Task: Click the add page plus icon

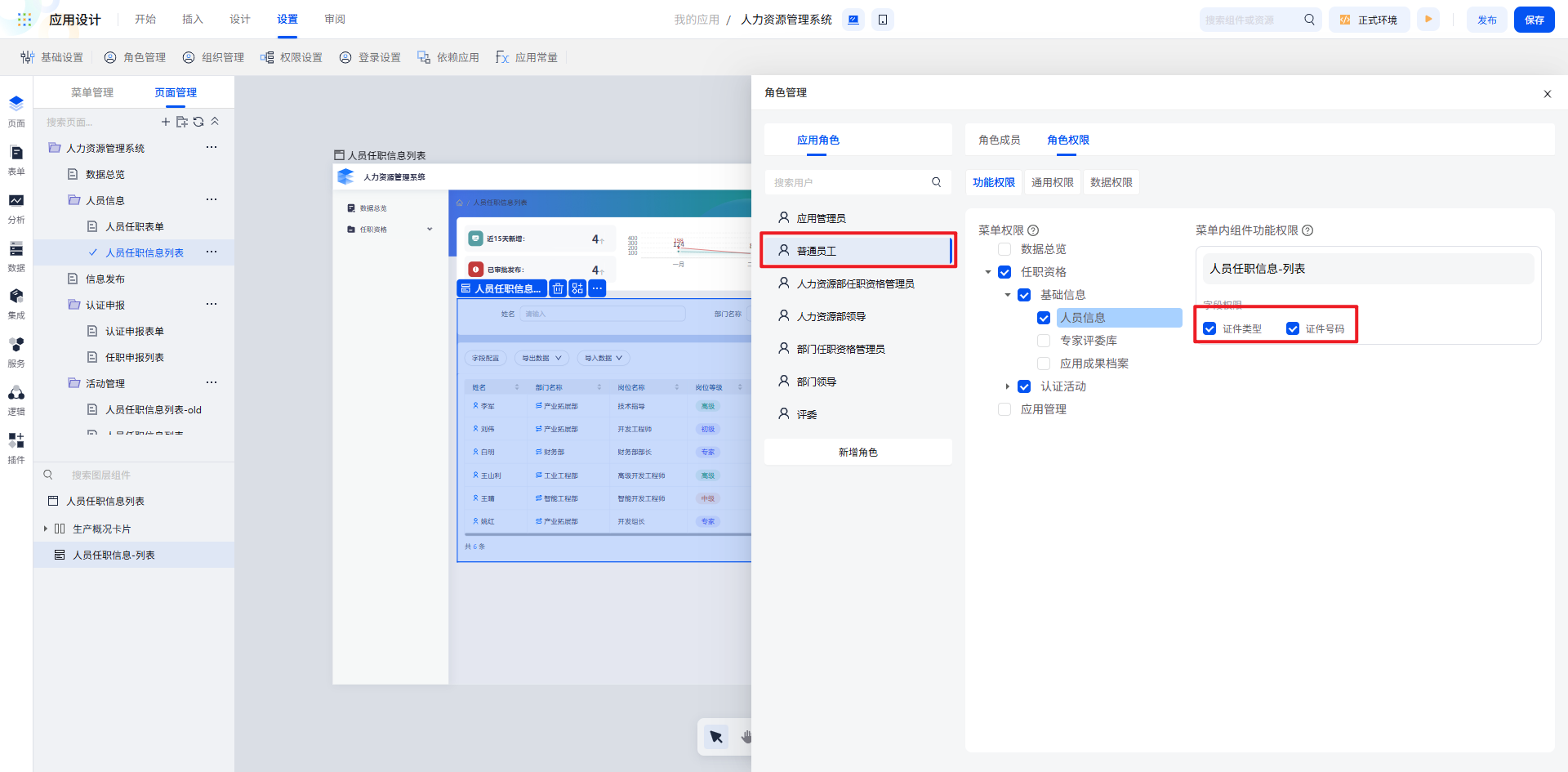Action: click(x=166, y=122)
